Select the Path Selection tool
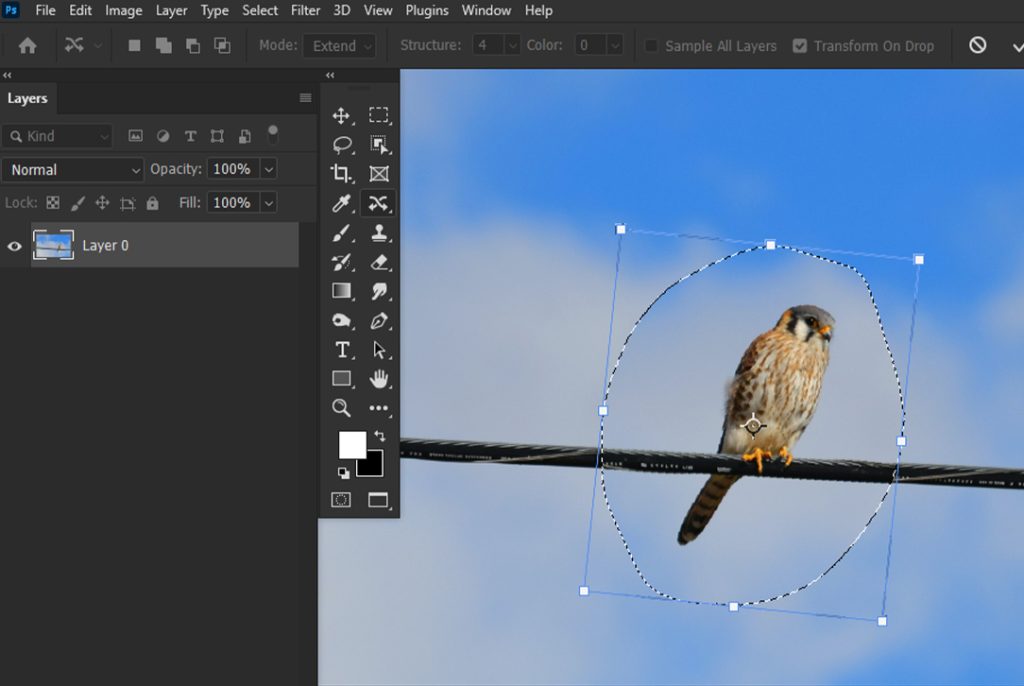Image resolution: width=1024 pixels, height=686 pixels. 379,350
